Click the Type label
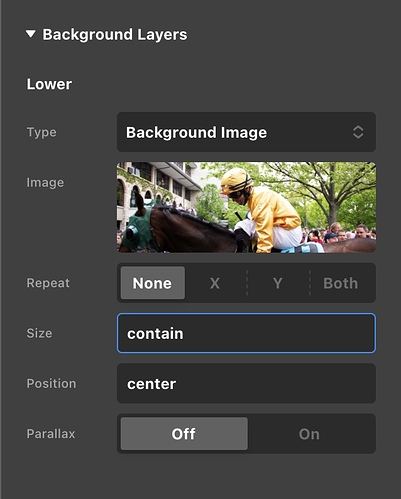Image resolution: width=401 pixels, height=499 pixels. (x=41, y=132)
